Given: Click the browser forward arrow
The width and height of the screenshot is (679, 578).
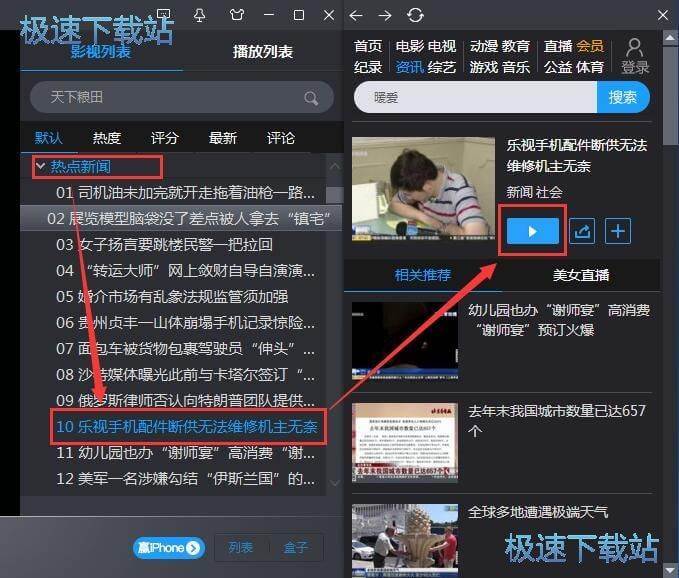Looking at the screenshot, I should point(385,15).
